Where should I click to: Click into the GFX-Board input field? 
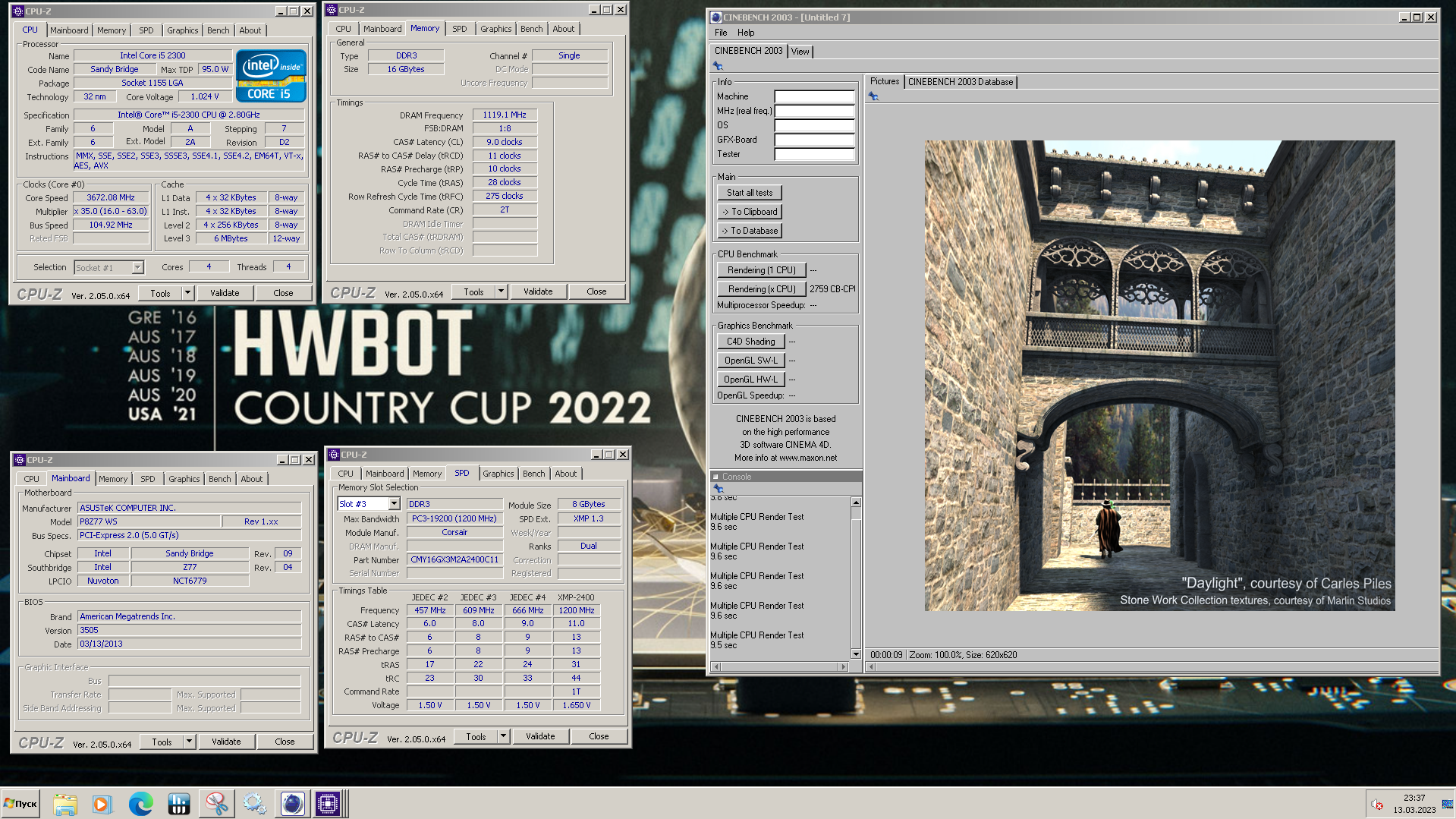coord(814,140)
